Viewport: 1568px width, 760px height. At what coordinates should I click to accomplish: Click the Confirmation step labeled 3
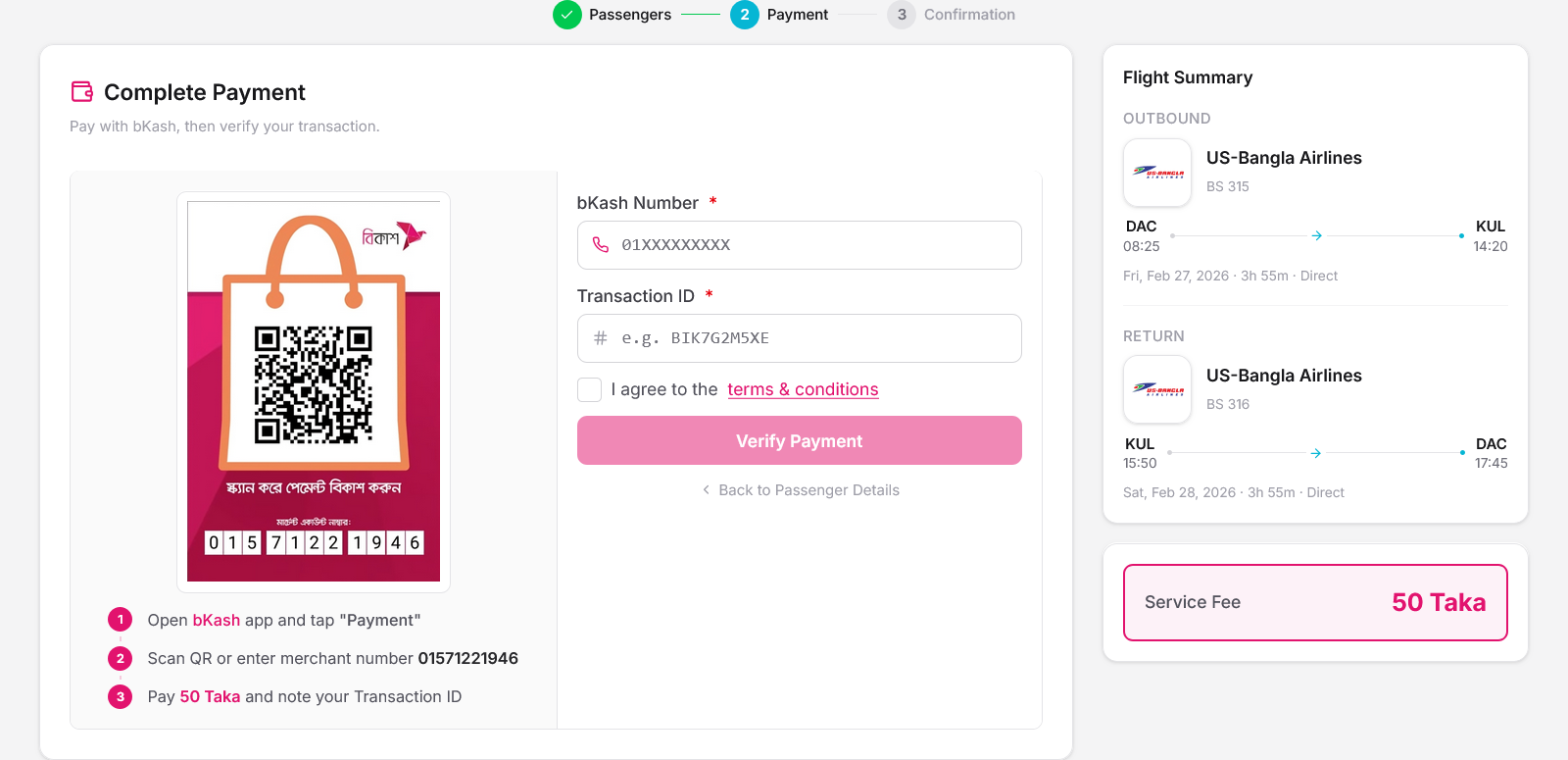click(x=902, y=15)
